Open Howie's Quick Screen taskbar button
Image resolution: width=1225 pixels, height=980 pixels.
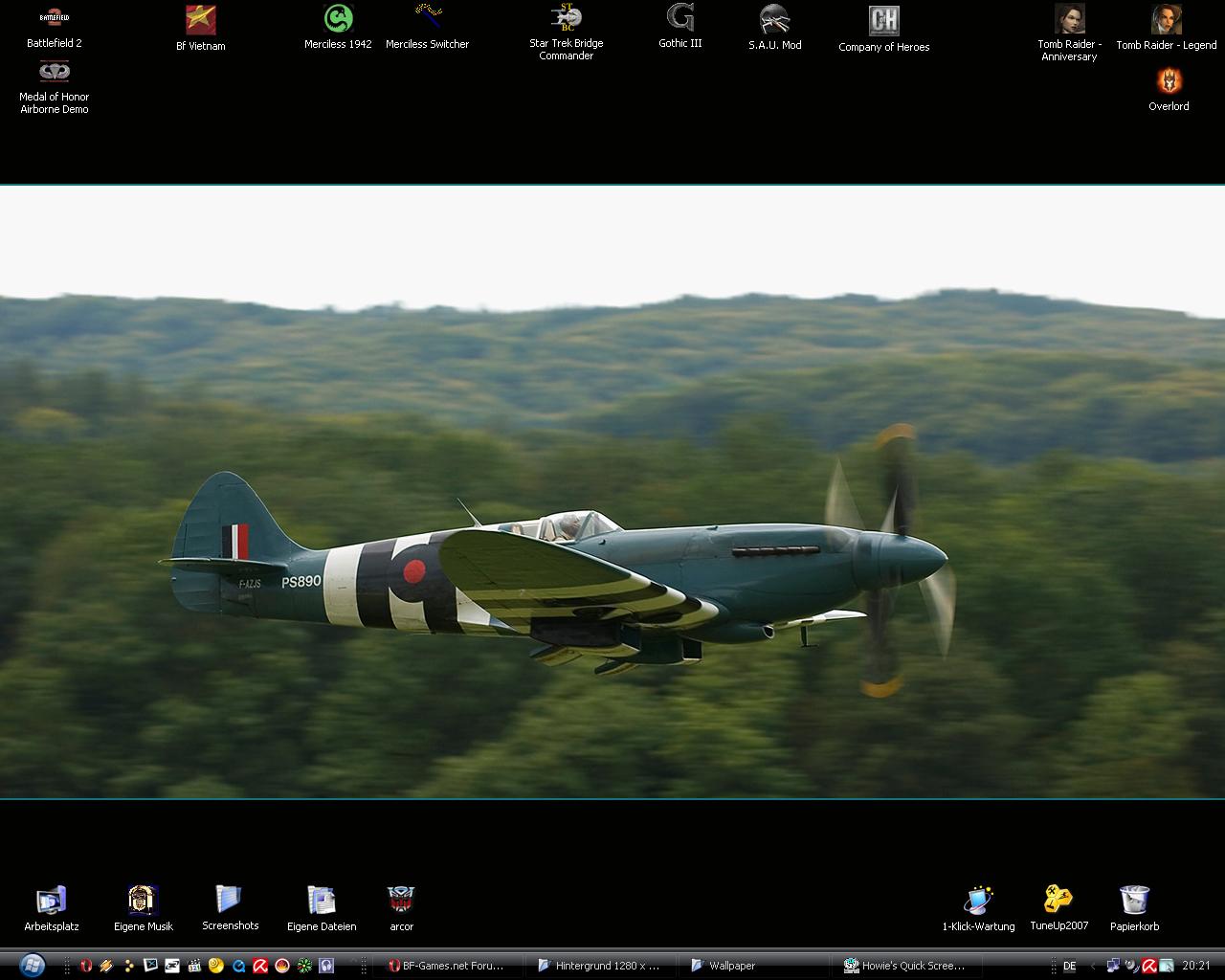905,966
